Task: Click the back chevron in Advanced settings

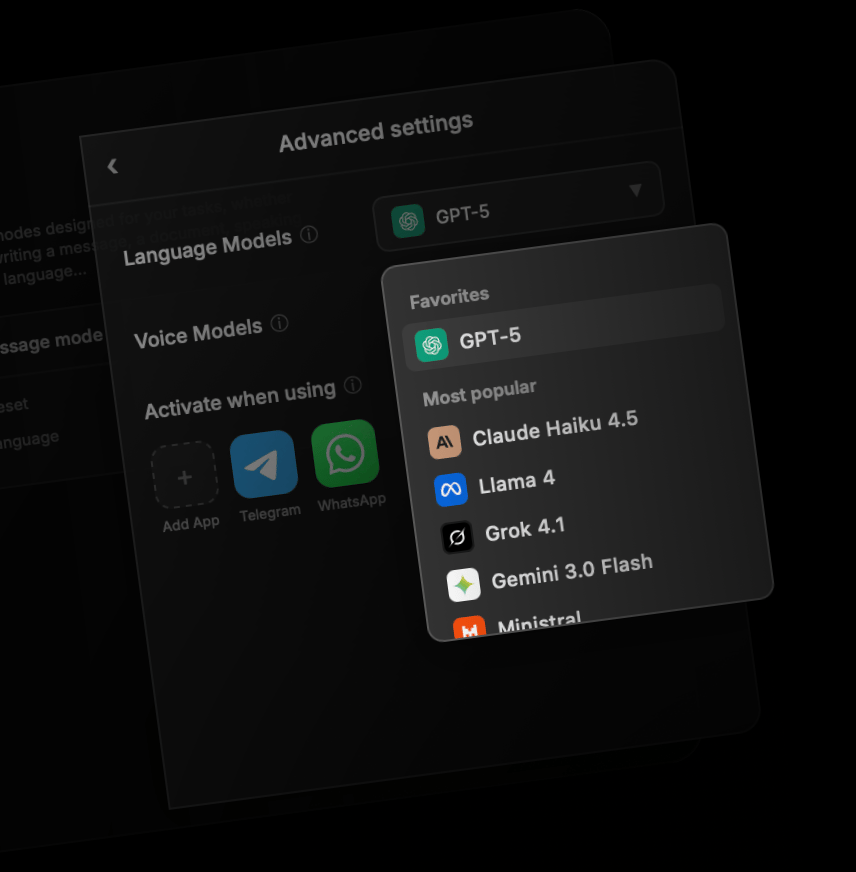Action: tap(112, 166)
